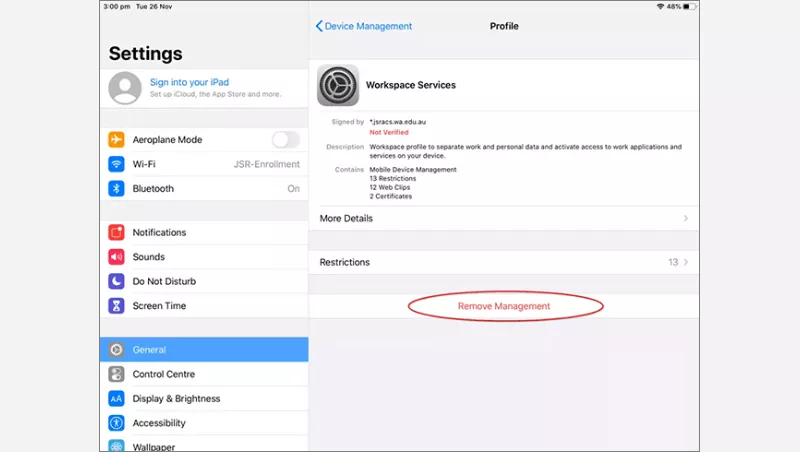Image resolution: width=800 pixels, height=452 pixels.
Task: Tap the 2 Certificates line
Action: pyautogui.click(x=391, y=196)
